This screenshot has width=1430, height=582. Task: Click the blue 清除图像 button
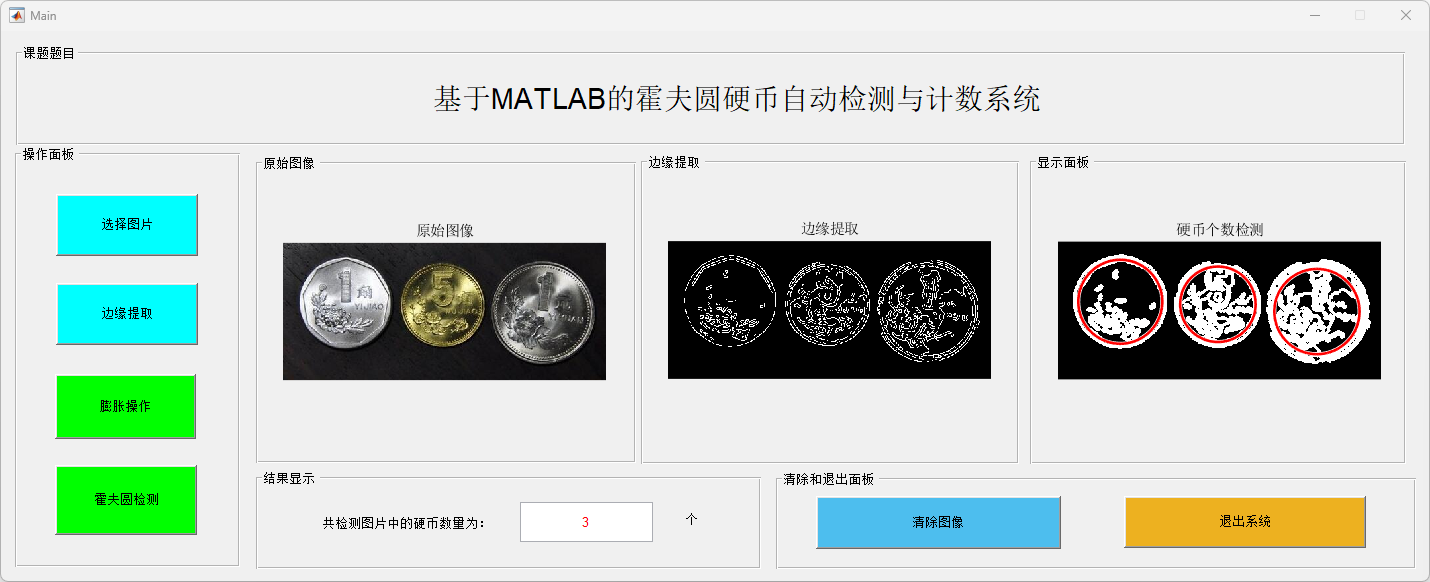[938, 522]
